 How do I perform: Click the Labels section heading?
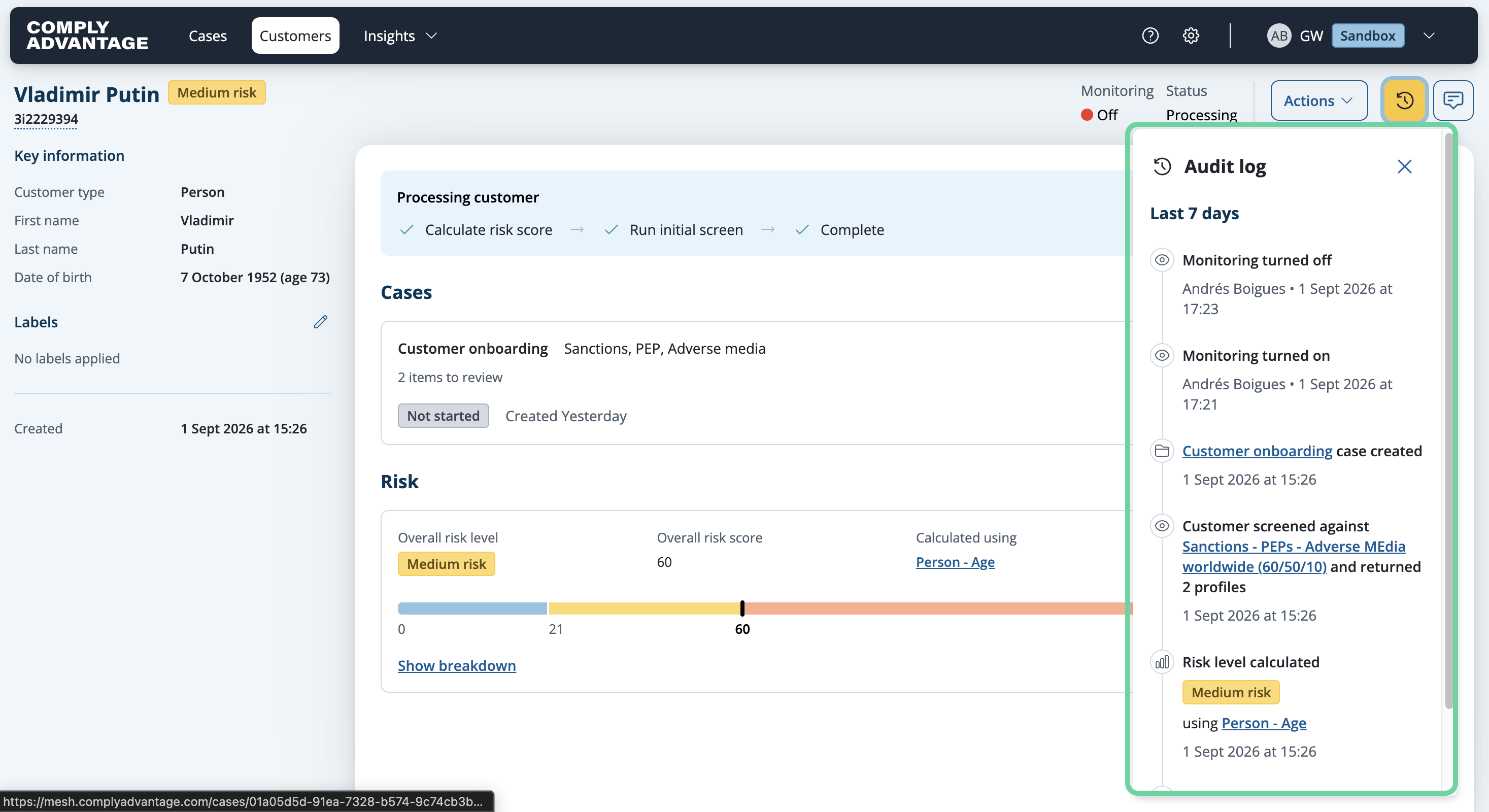click(36, 322)
